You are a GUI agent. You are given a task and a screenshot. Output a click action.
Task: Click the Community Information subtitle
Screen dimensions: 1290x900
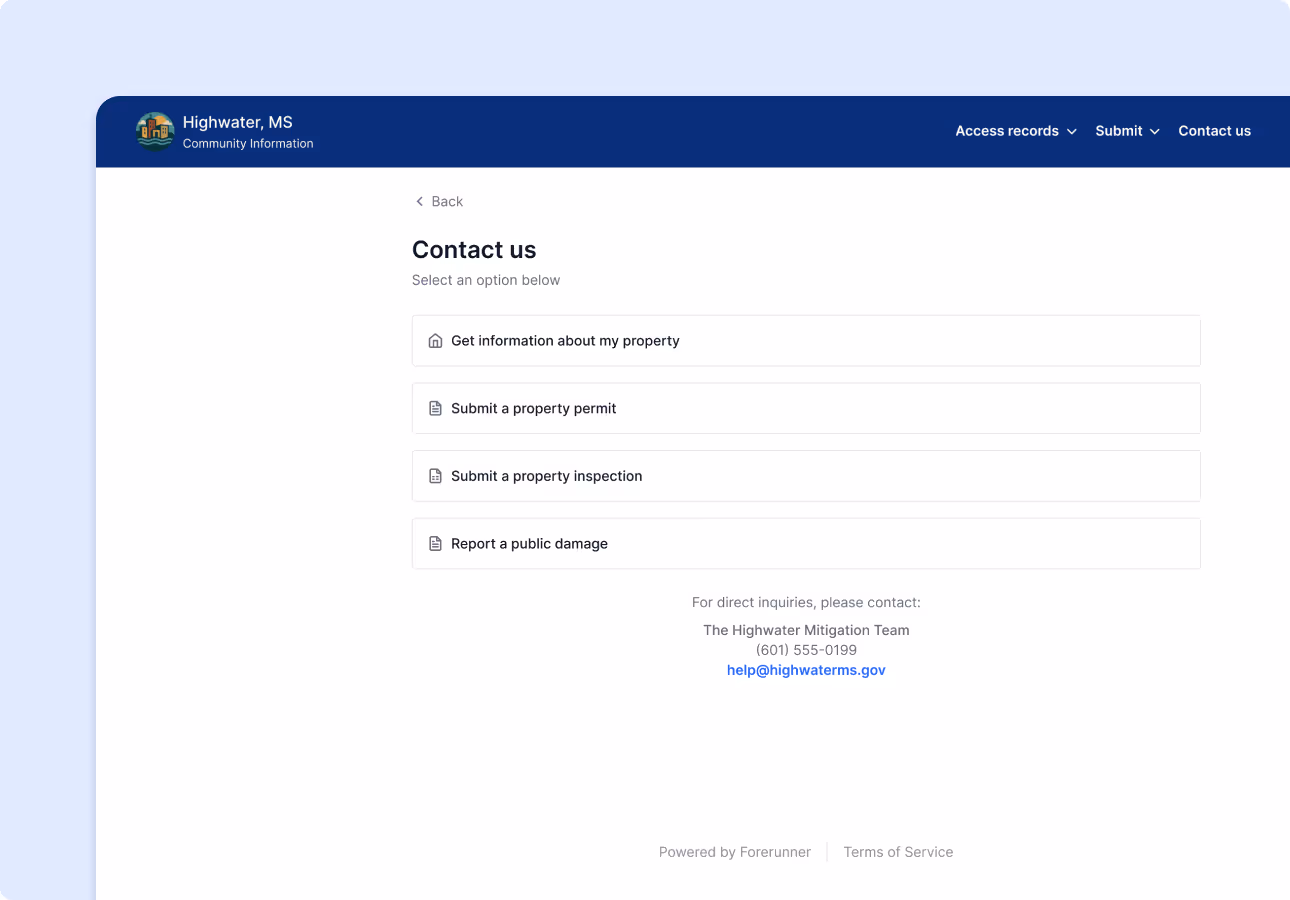pos(248,144)
